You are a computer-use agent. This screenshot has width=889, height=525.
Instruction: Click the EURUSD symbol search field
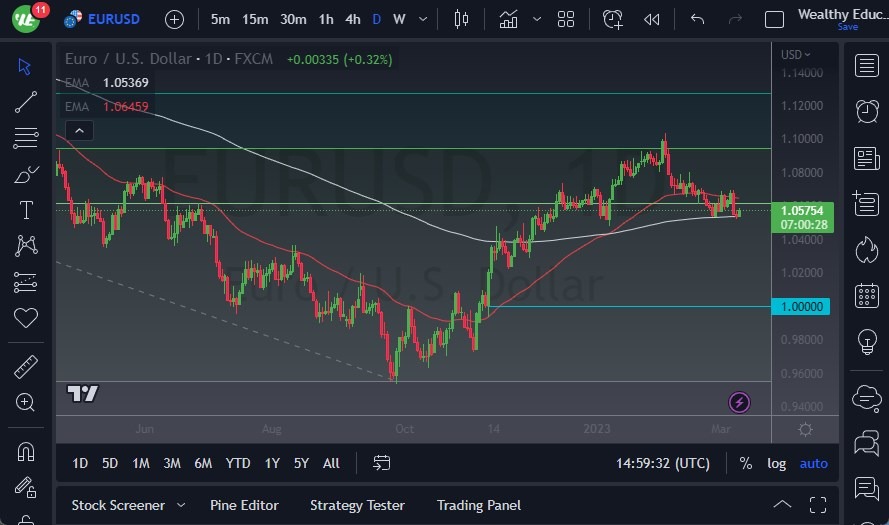[112, 19]
